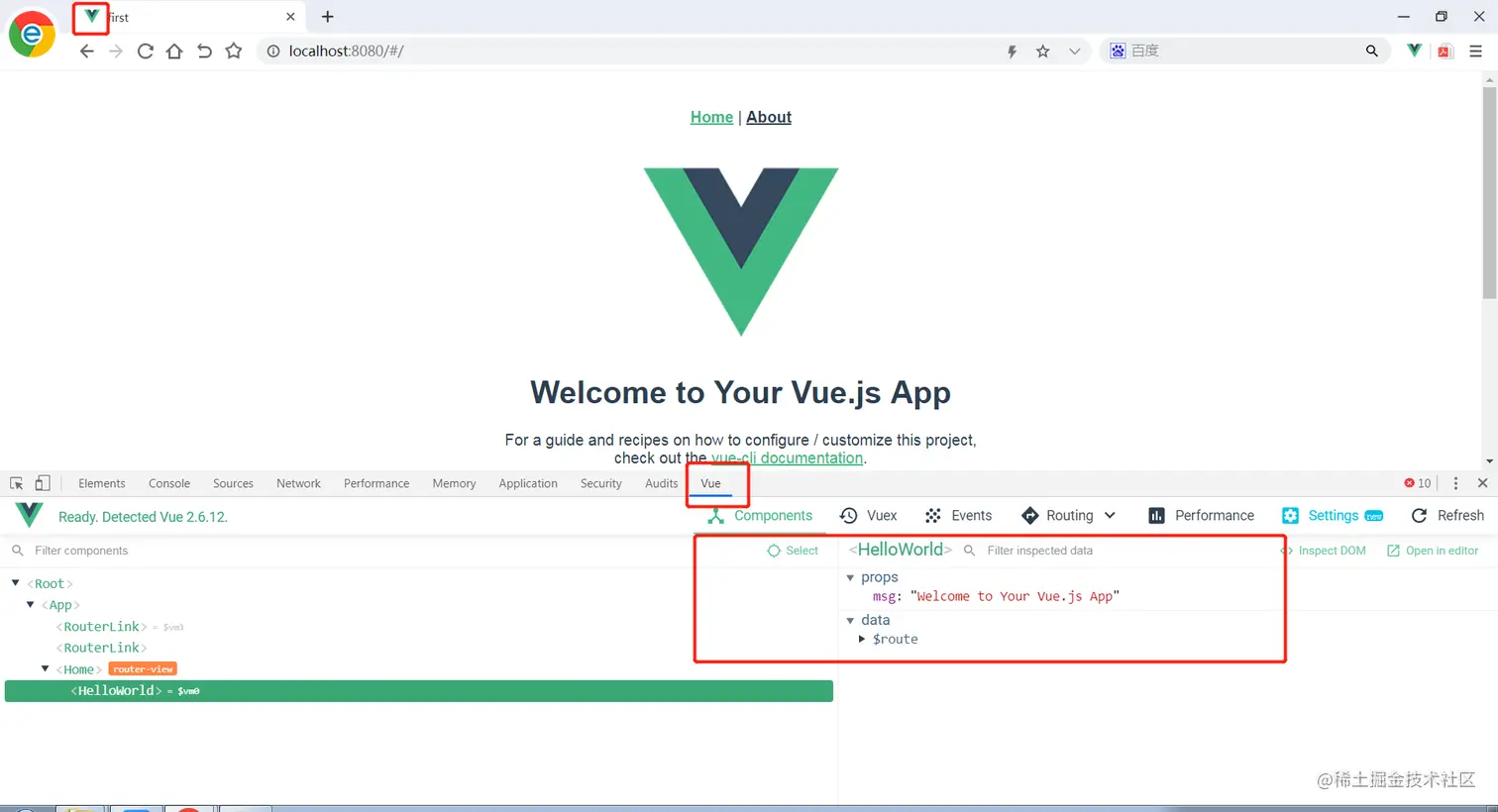
Task: Click the search magnifier in Baidu box
Action: (x=1372, y=51)
